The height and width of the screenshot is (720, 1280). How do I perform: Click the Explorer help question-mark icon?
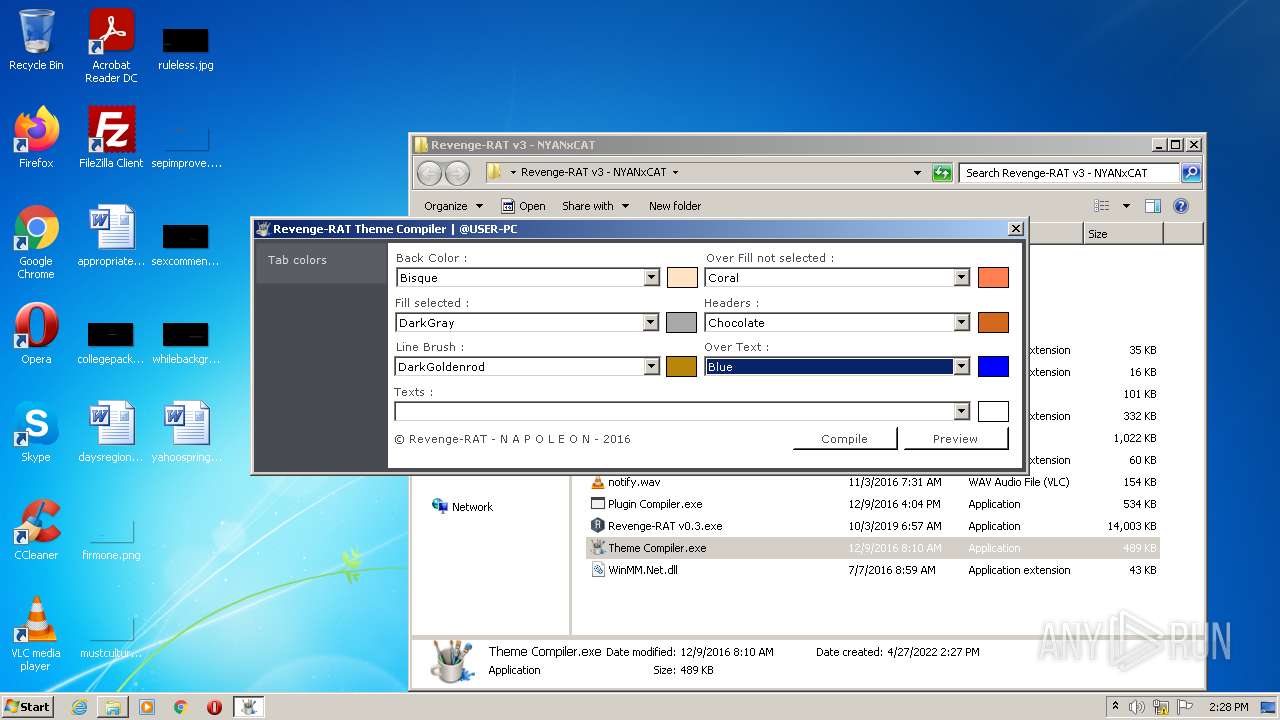(1181, 206)
